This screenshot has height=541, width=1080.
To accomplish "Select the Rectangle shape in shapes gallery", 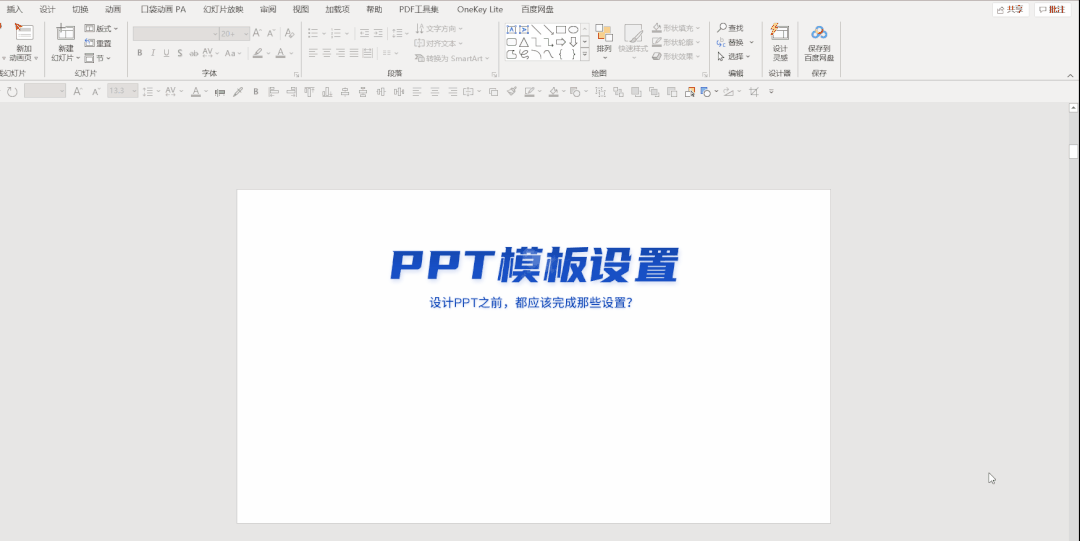I will [561, 30].
